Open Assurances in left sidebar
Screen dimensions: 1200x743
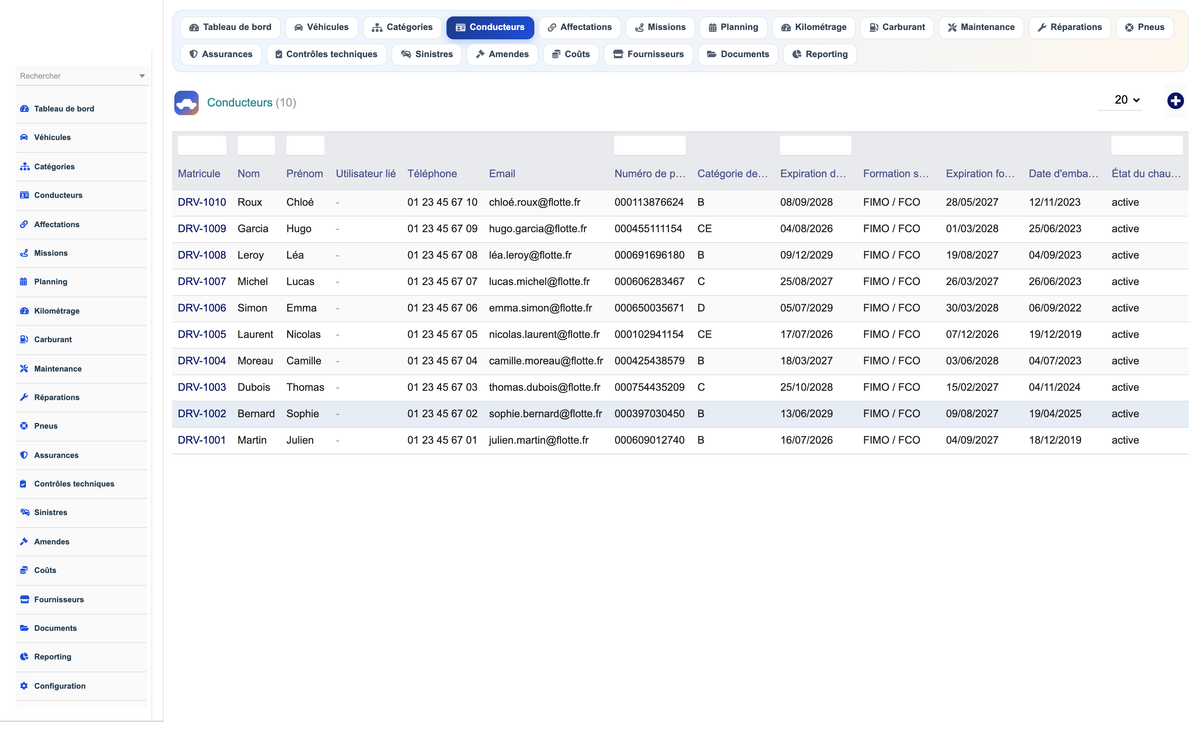81,455
